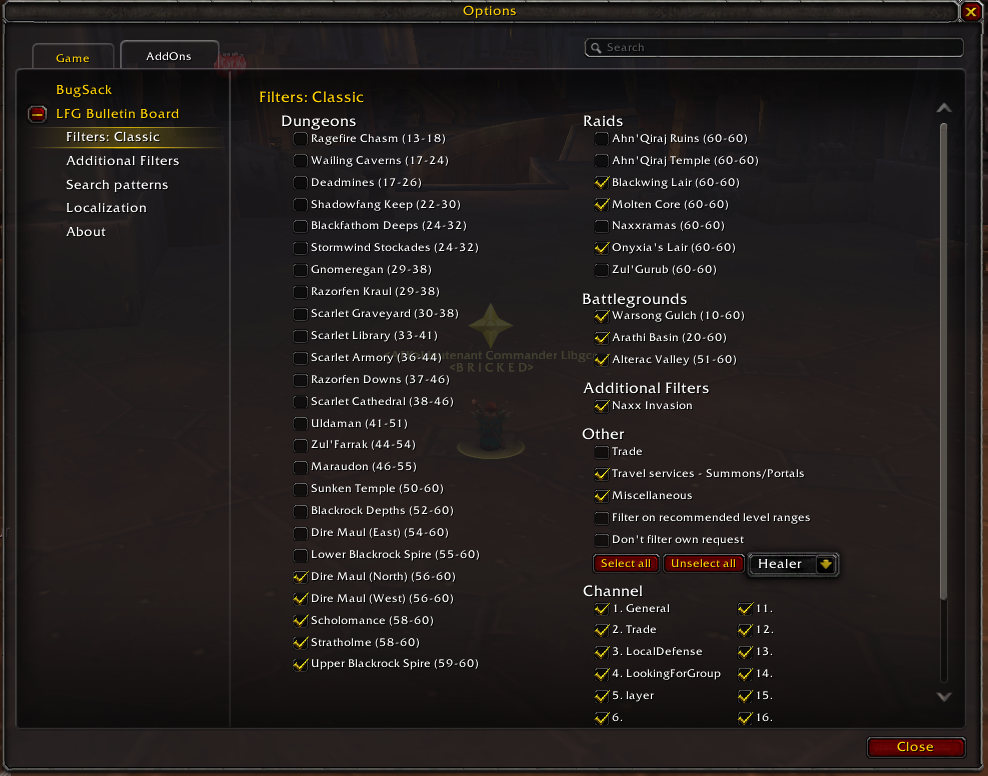988x776 pixels.
Task: Open Additional Filters in the sidebar
Action: pos(122,161)
